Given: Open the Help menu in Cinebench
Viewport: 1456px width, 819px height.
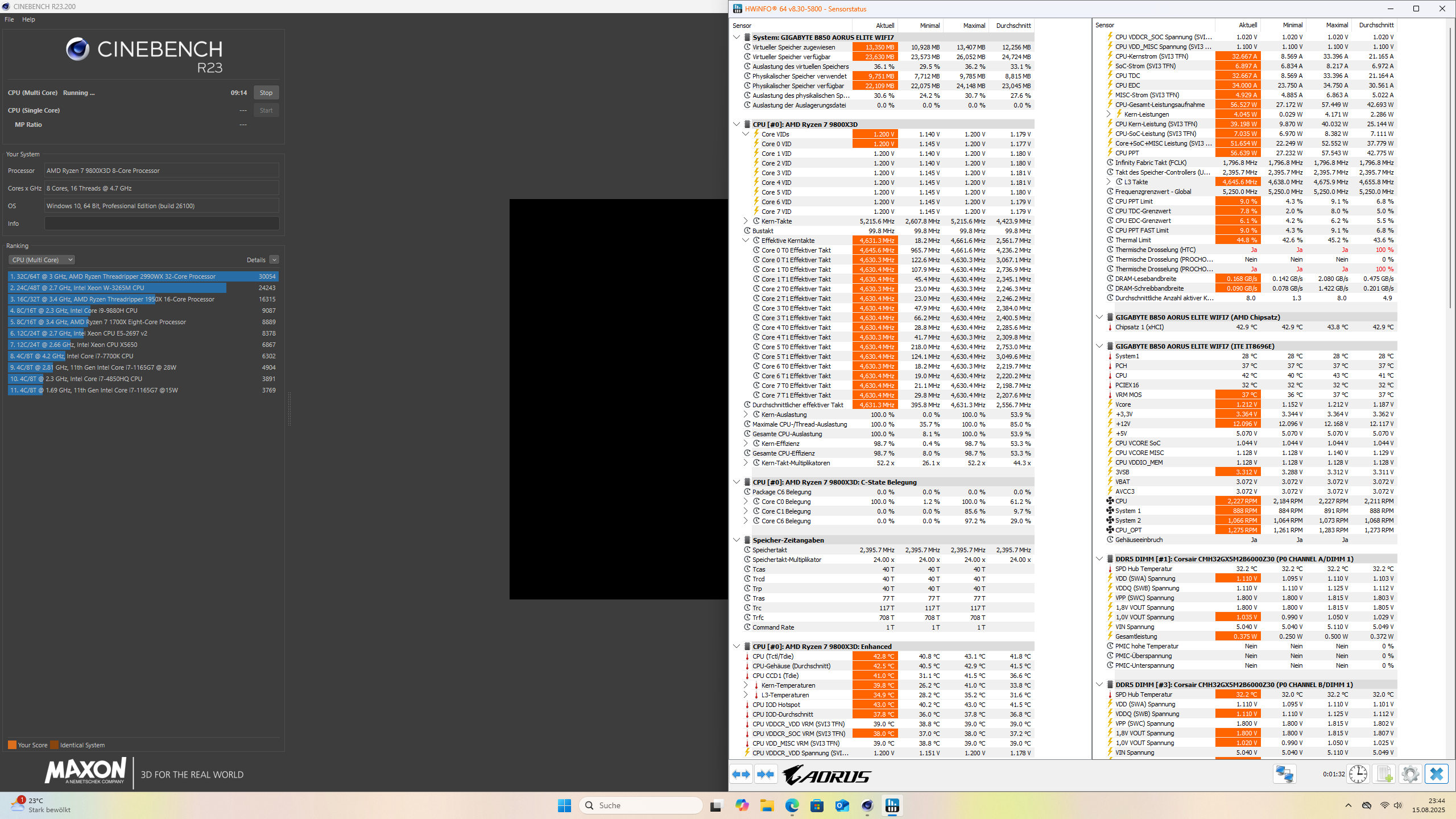Looking at the screenshot, I should [x=28, y=19].
